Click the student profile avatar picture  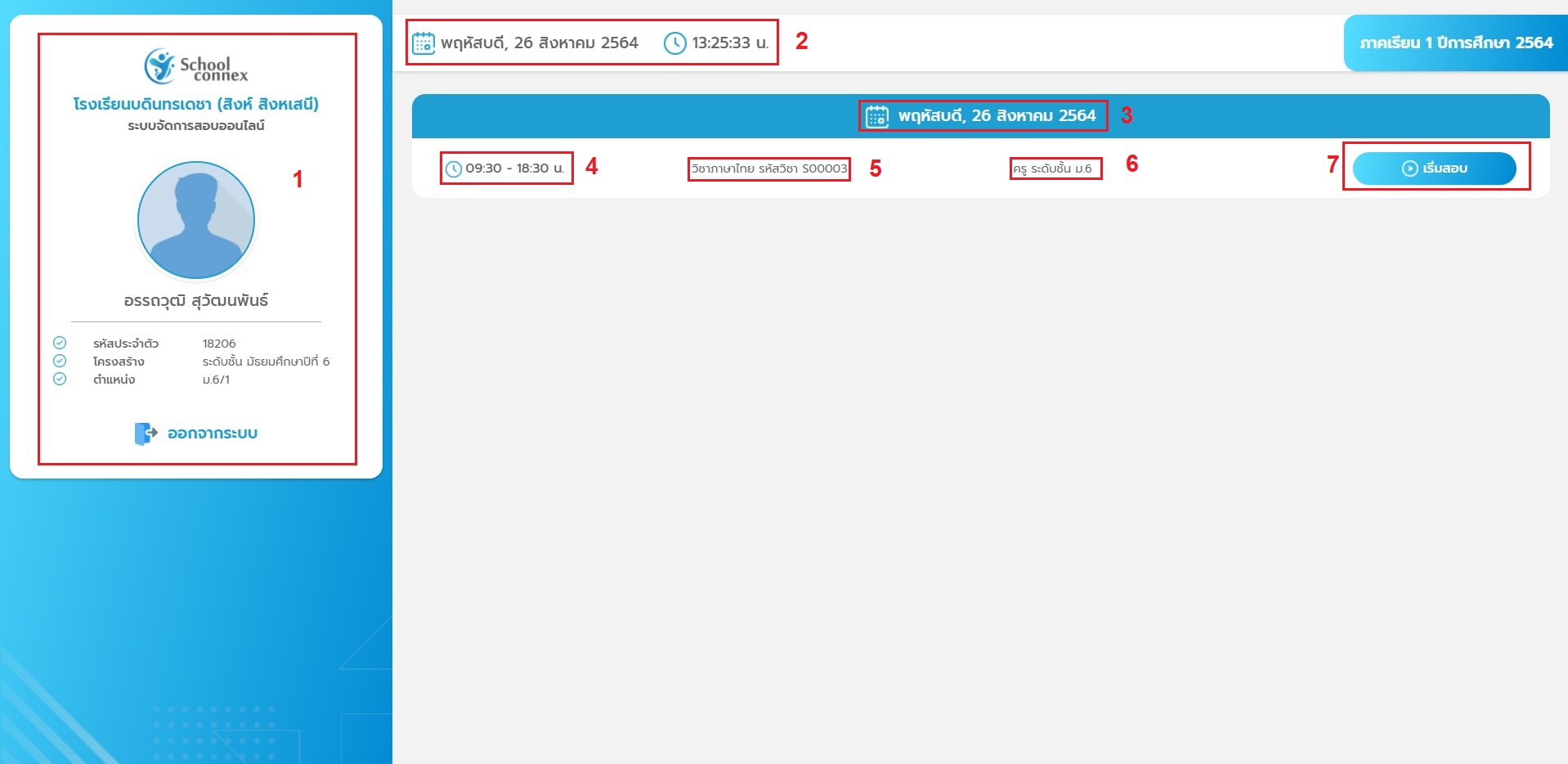[196, 220]
